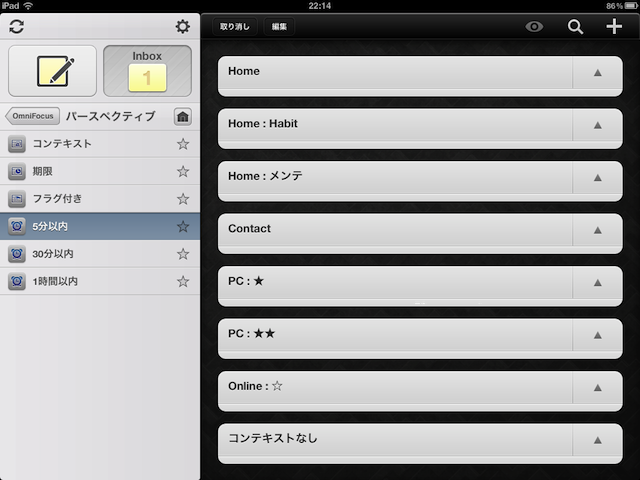Select コンテキスト perspective row
Image resolution: width=640 pixels, height=480 pixels.
100,144
